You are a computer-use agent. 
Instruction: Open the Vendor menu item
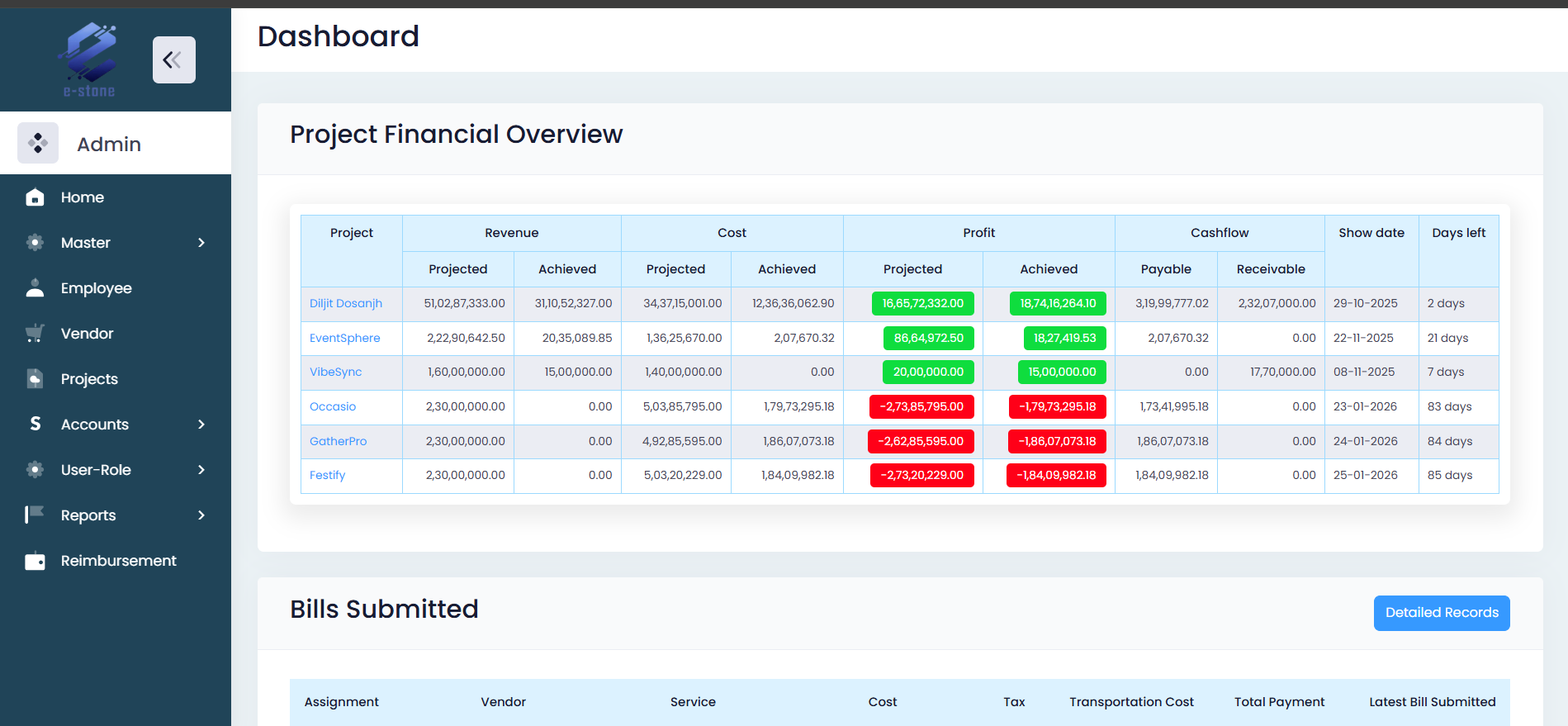(87, 334)
